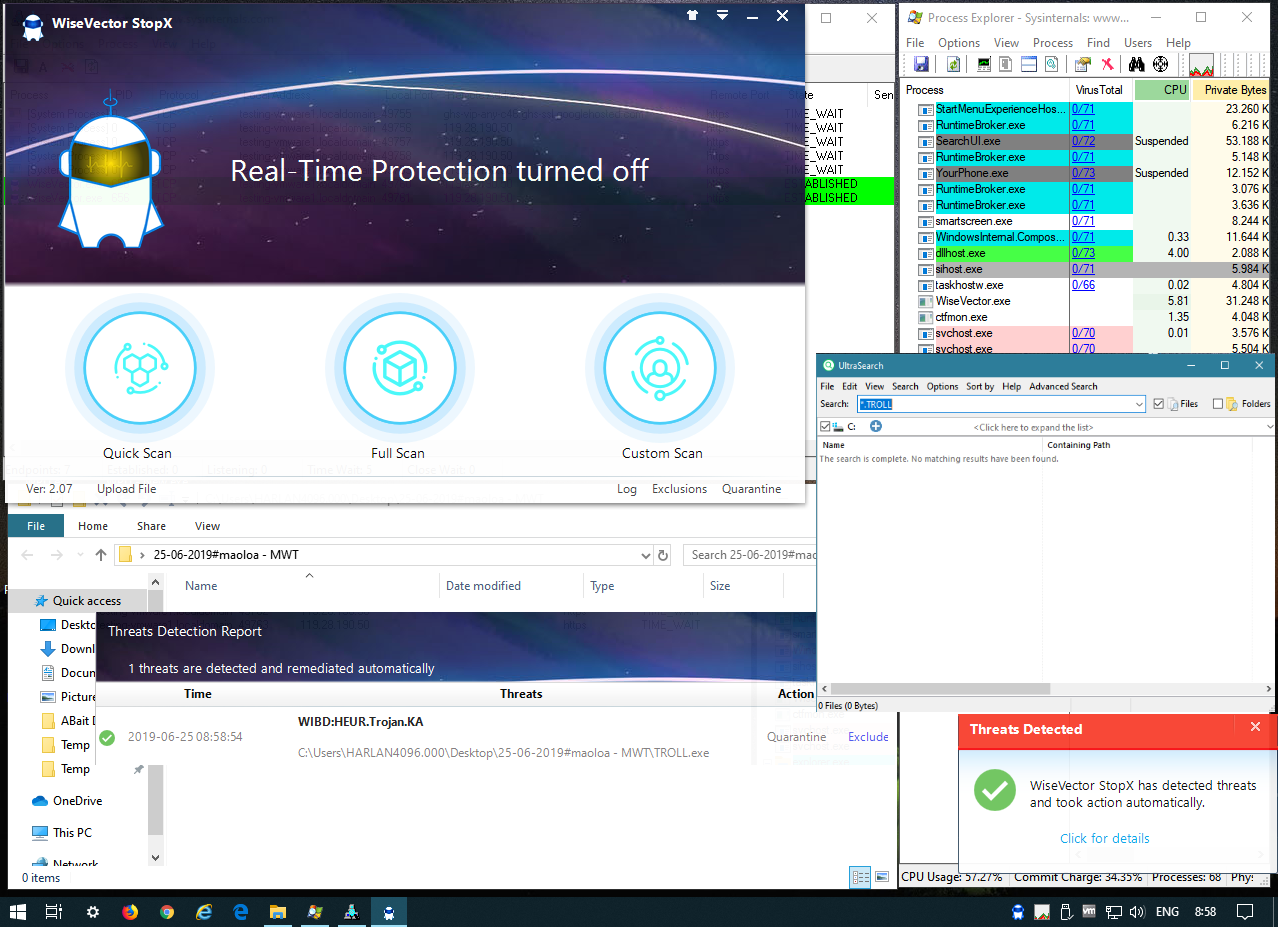Open the UltraSearch search box history dropdown

(1139, 404)
